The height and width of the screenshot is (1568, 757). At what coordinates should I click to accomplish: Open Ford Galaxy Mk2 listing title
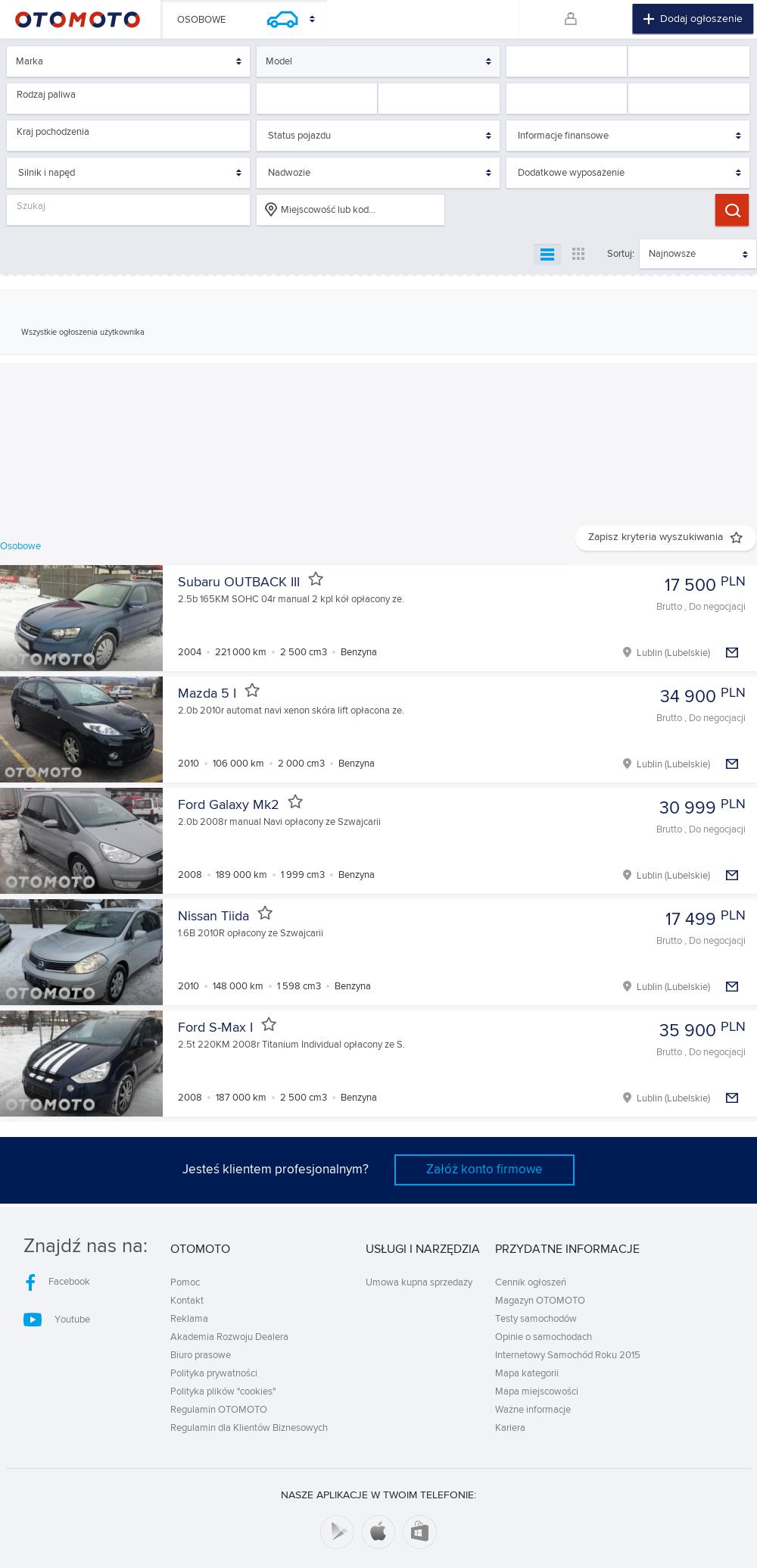(x=228, y=804)
